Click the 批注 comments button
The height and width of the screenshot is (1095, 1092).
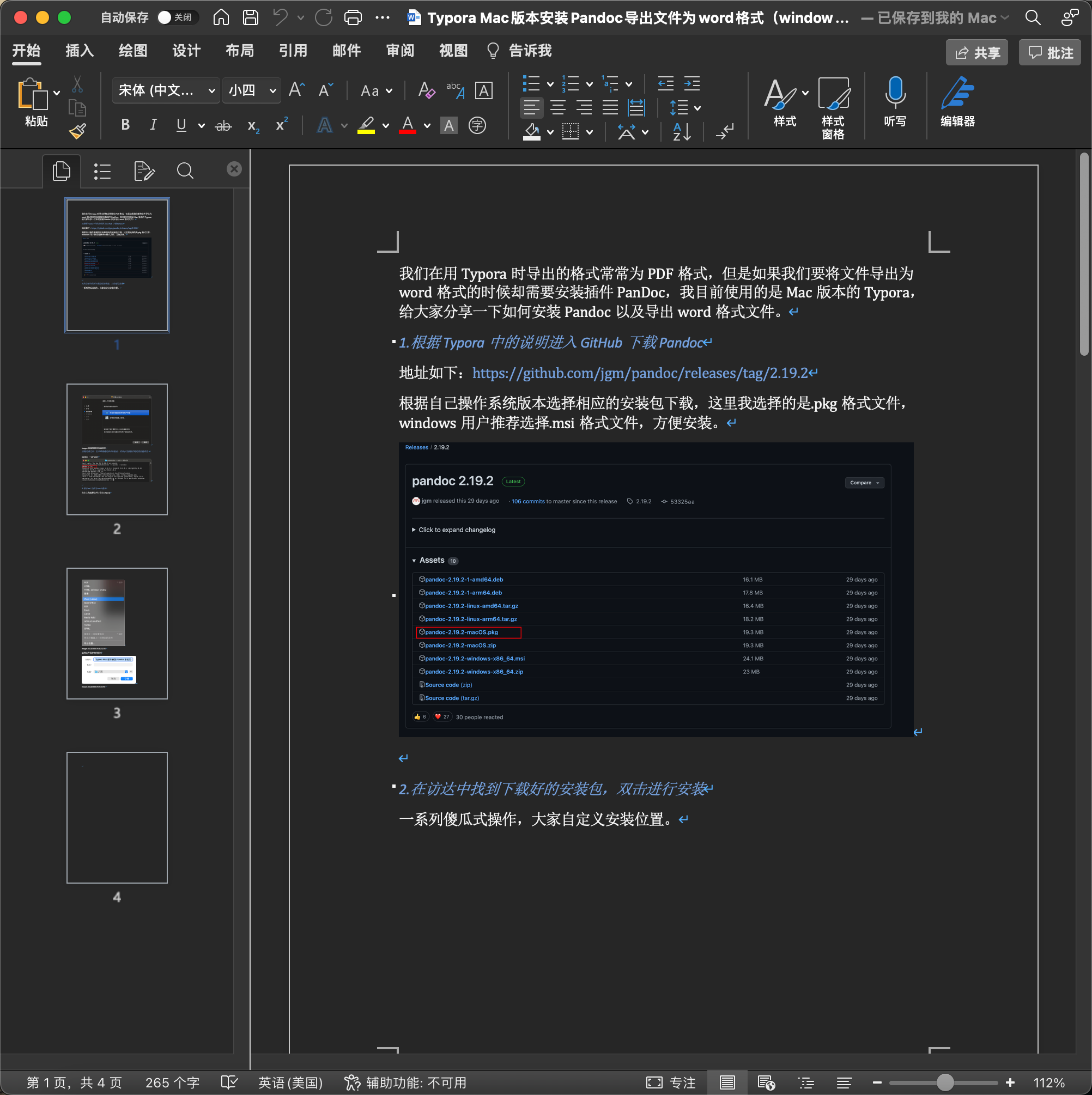[x=1050, y=53]
